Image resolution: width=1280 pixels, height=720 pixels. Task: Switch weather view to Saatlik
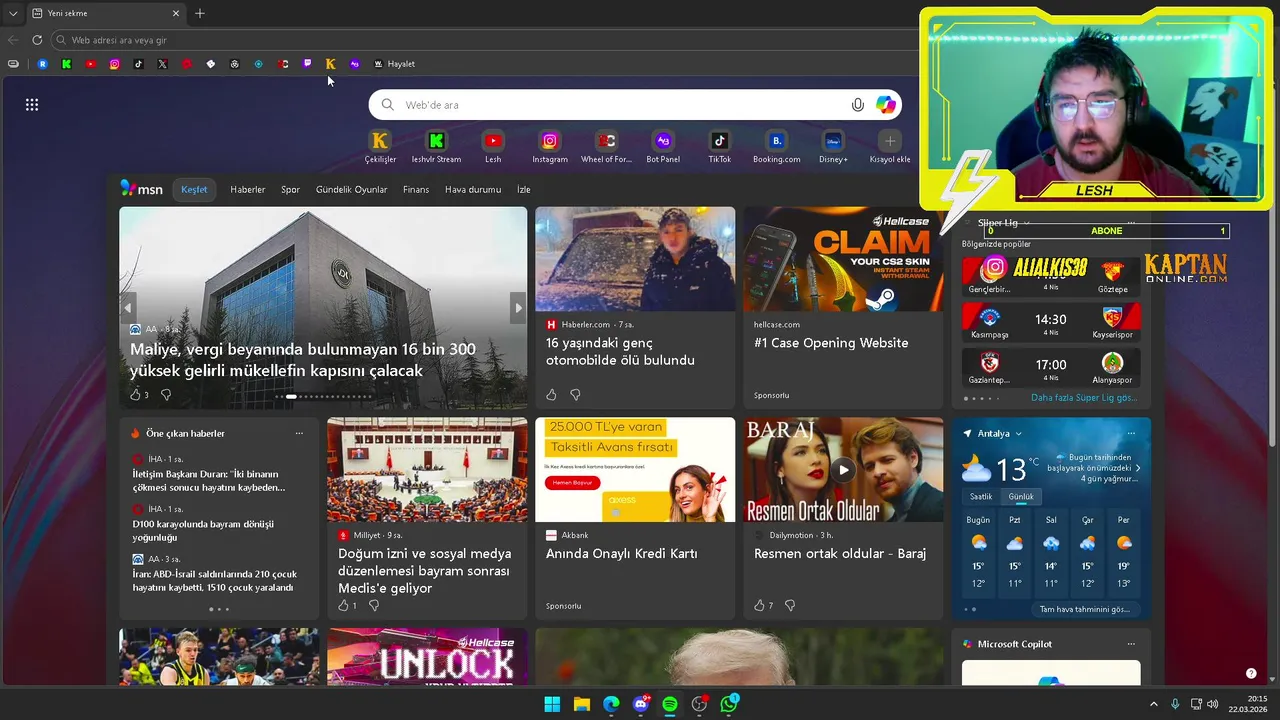coord(981,497)
